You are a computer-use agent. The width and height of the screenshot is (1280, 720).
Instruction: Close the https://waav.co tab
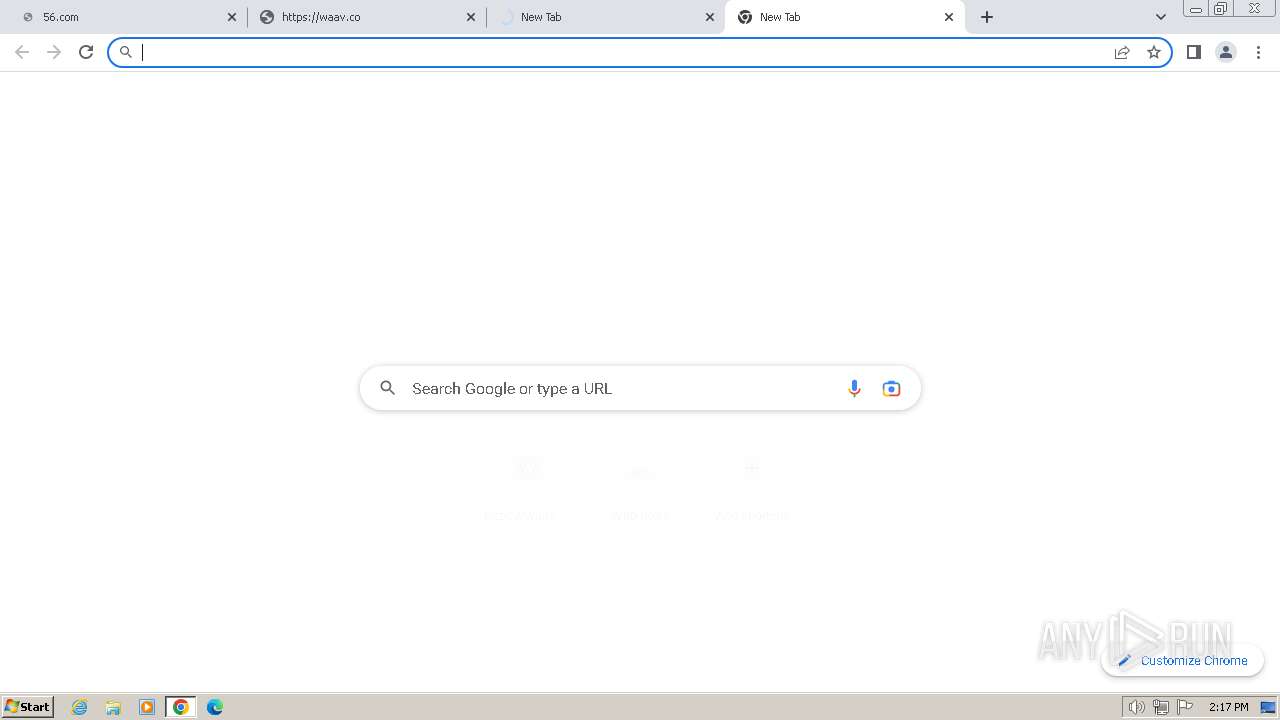click(x=471, y=17)
